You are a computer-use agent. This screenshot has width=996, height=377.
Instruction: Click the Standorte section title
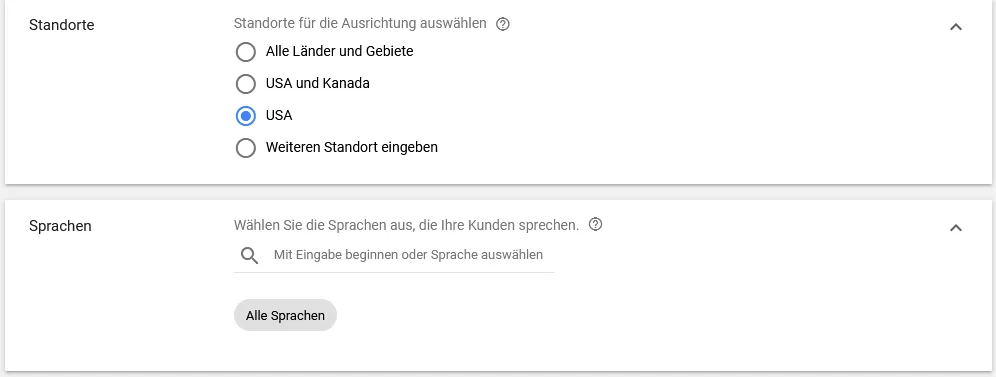[x=62, y=25]
